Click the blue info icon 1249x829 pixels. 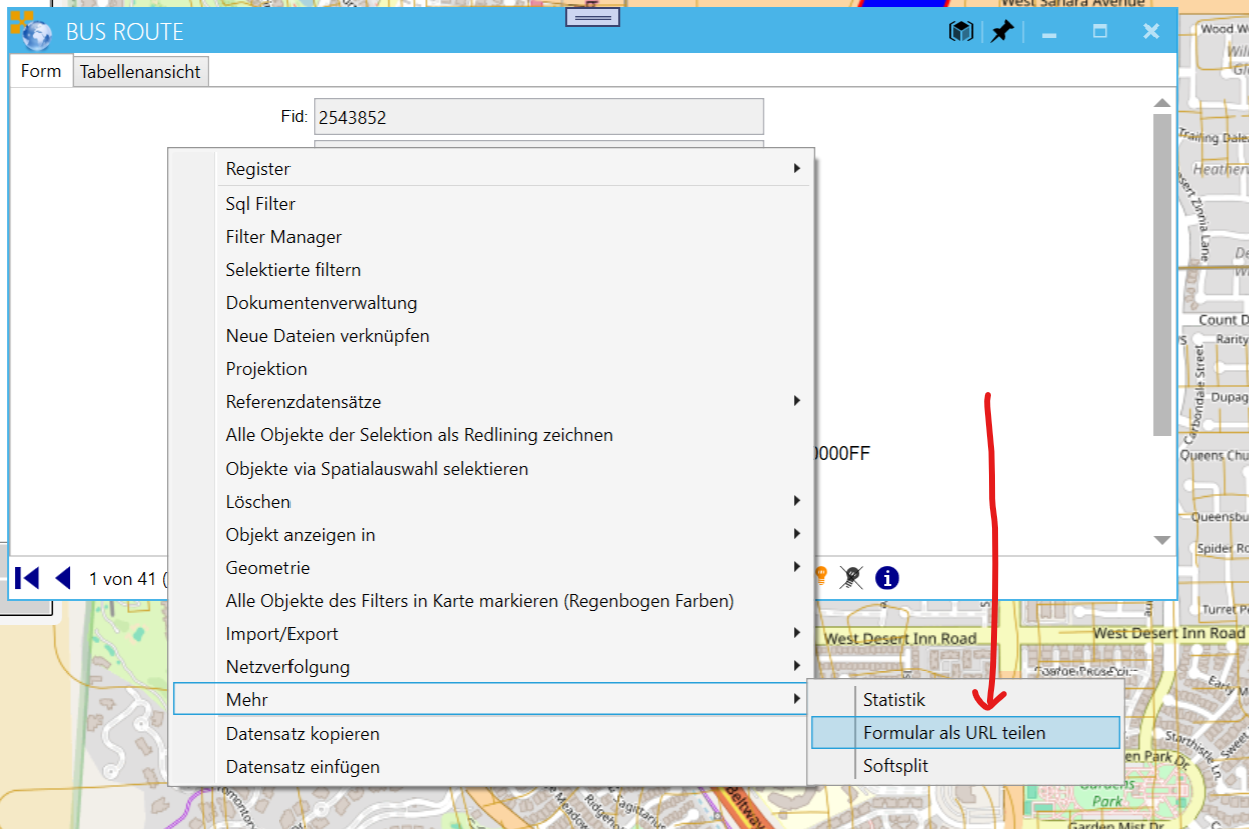[x=887, y=577]
